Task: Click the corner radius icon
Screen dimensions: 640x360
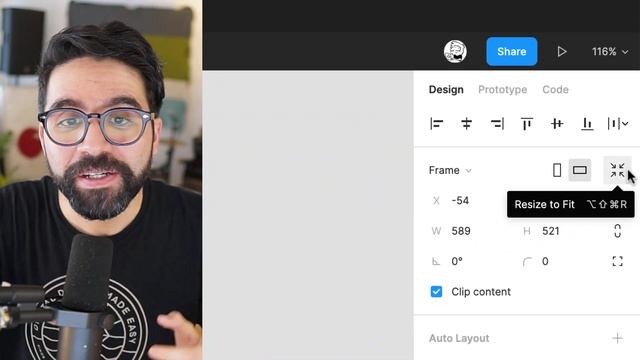Action: [527, 261]
